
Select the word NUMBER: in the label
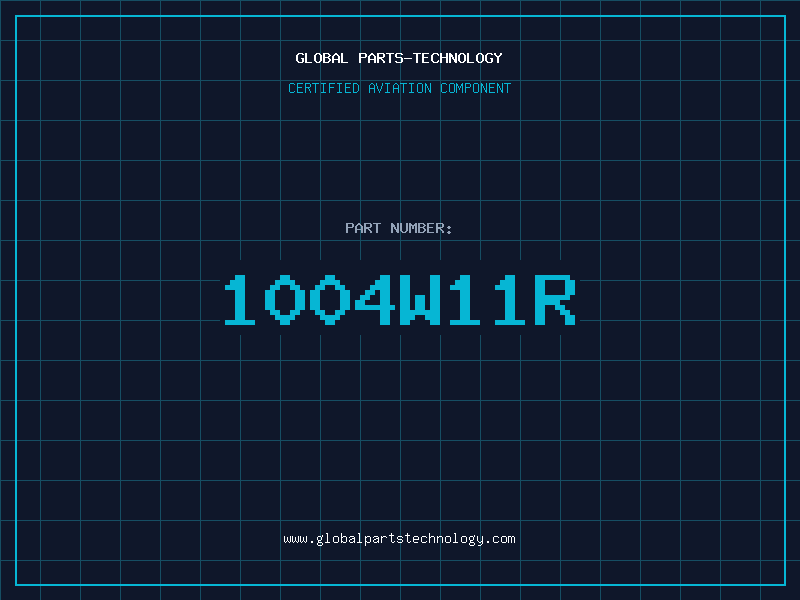(x=421, y=228)
